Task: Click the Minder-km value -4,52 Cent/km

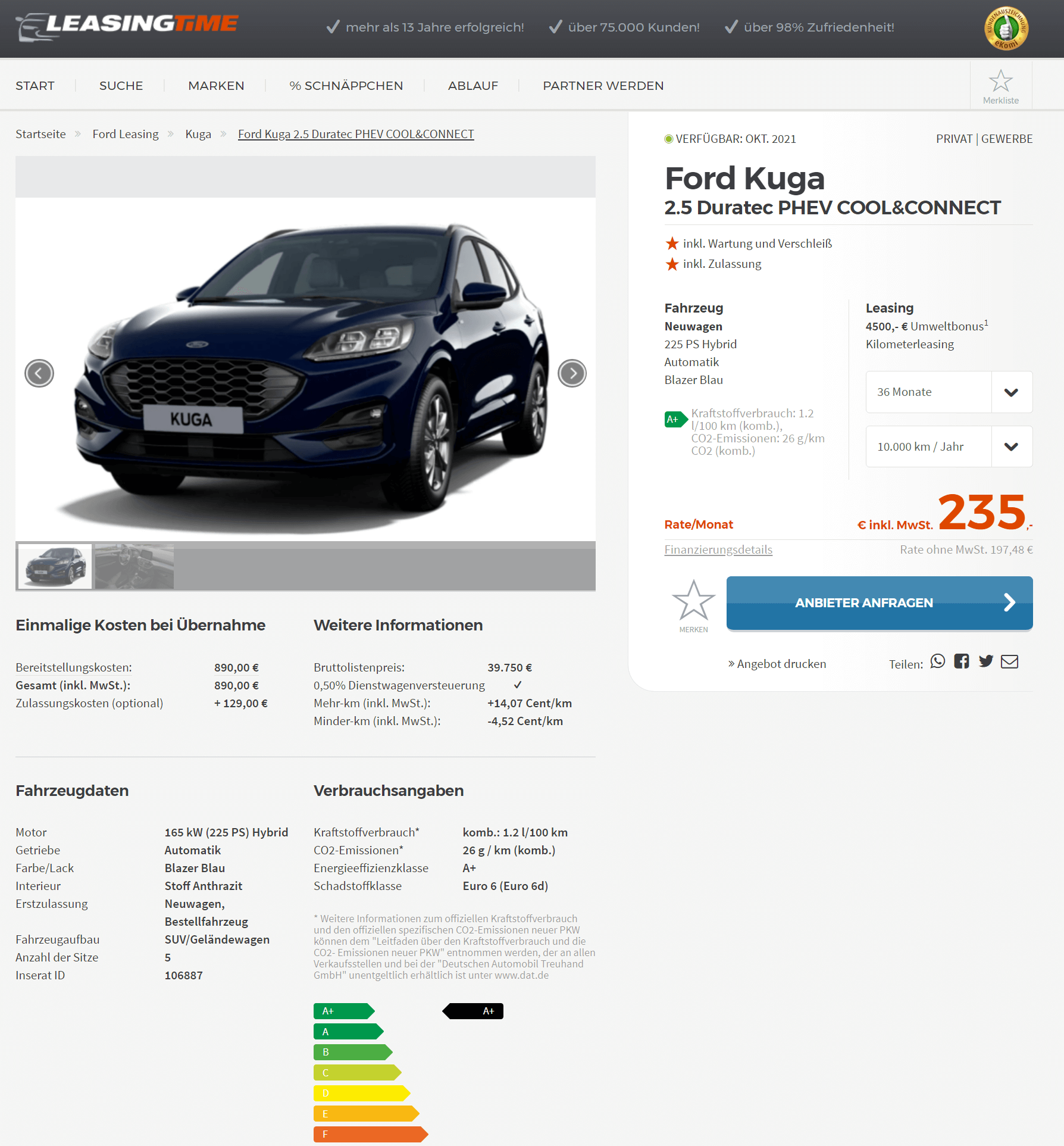Action: coord(525,721)
